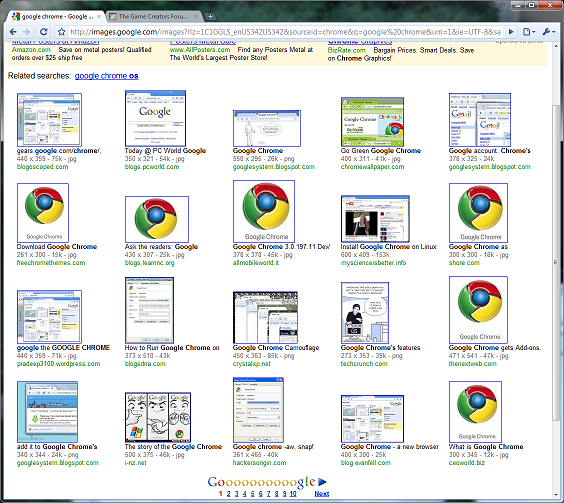Switch to The Game Creators Forum tab
Screen dimensions: 564x503
[x=154, y=17]
